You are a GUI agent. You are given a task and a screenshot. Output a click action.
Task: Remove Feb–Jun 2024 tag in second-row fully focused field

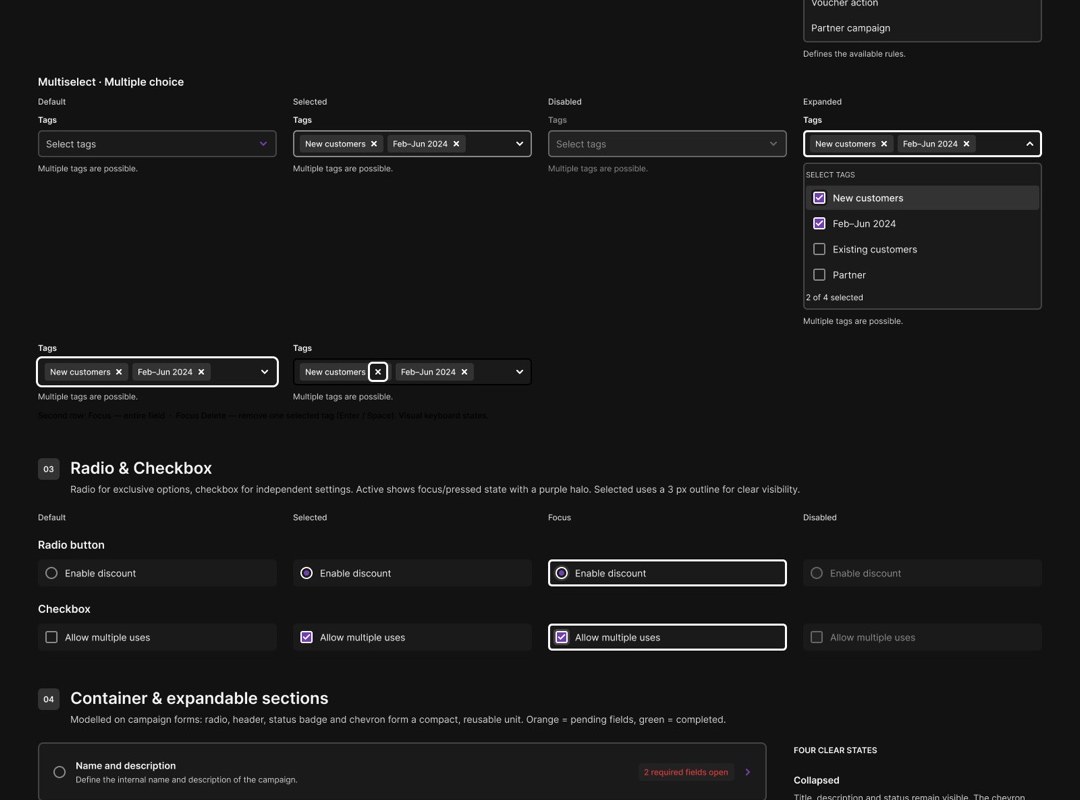(x=201, y=372)
